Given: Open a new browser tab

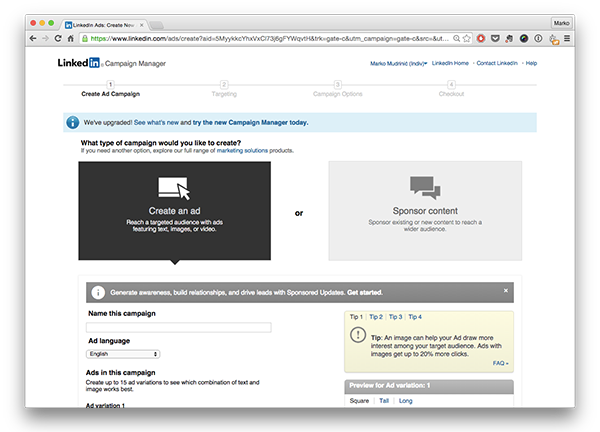Looking at the screenshot, I should [156, 25].
